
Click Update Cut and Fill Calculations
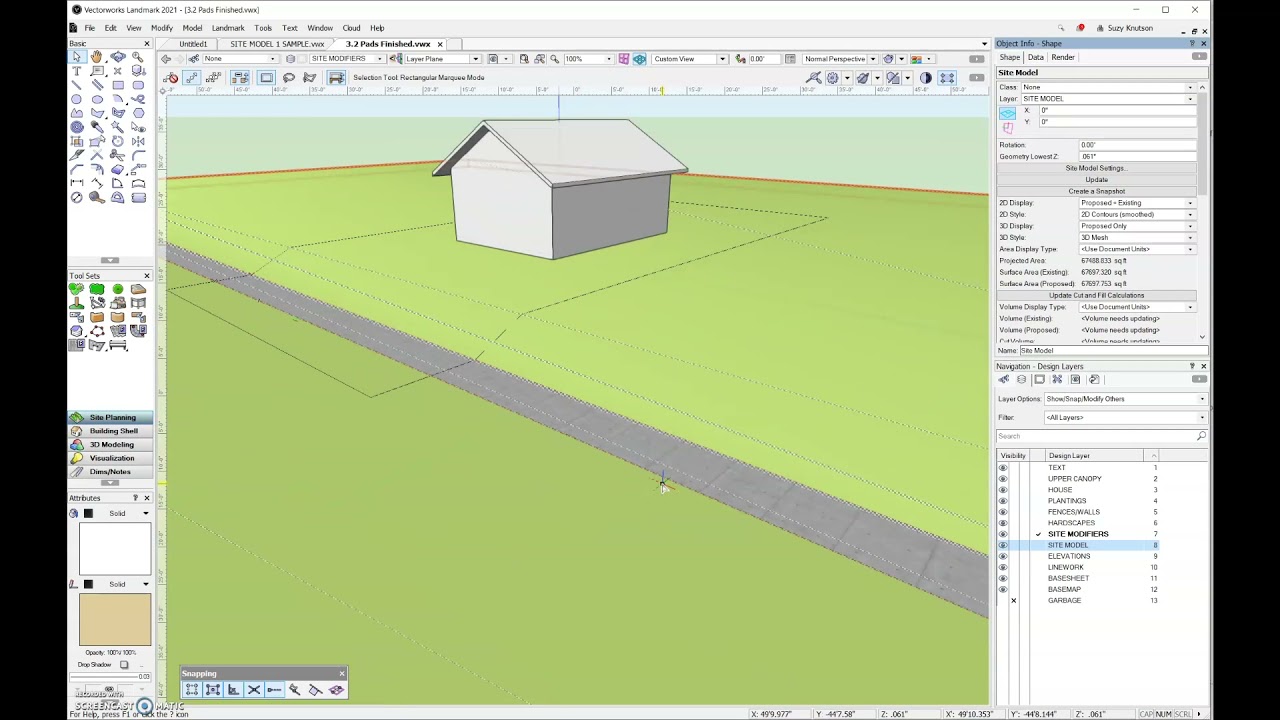pyautogui.click(x=1097, y=295)
